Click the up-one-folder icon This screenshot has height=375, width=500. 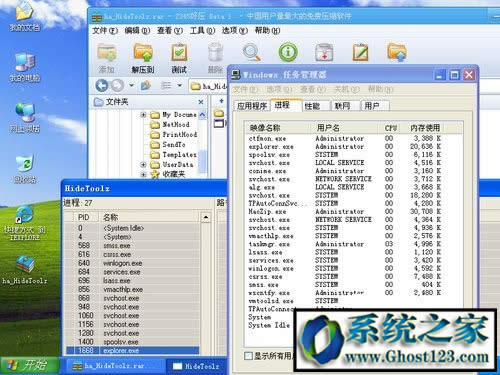pos(145,86)
